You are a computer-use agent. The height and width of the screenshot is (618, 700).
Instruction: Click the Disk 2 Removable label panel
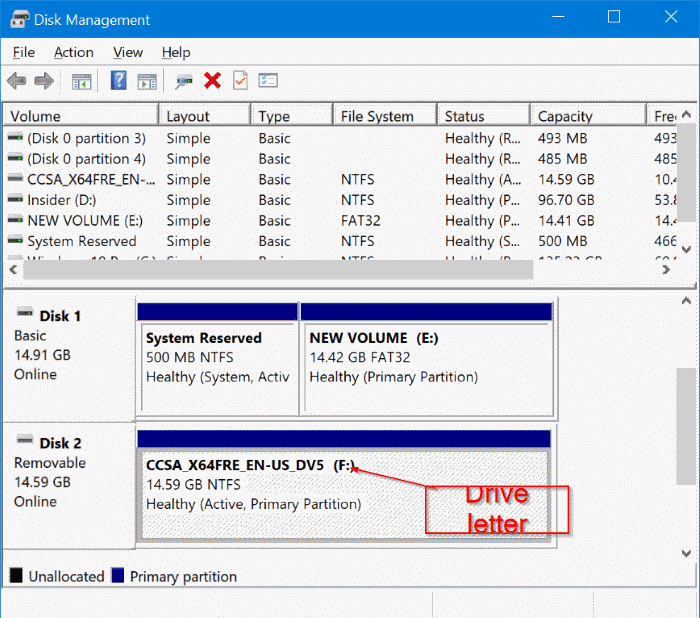(69, 486)
